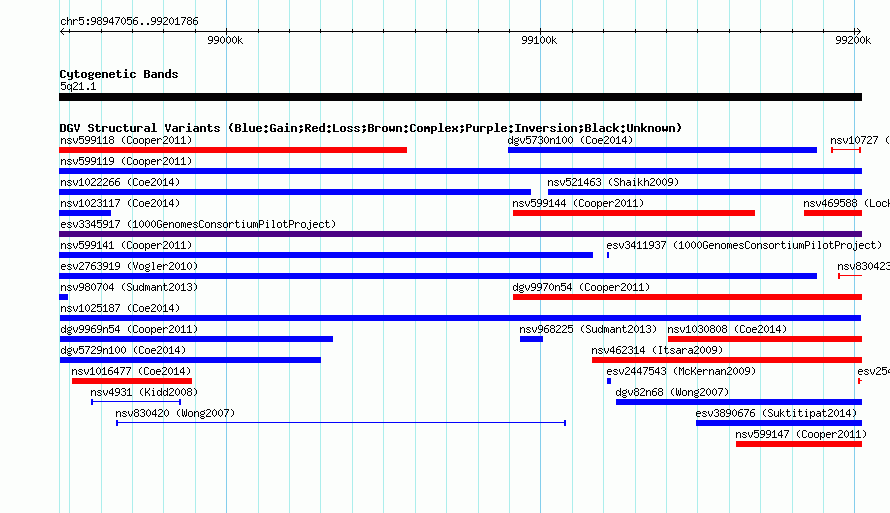Select the blue dgv82n68 gain bar
The image size is (890, 513).
[x=739, y=402]
